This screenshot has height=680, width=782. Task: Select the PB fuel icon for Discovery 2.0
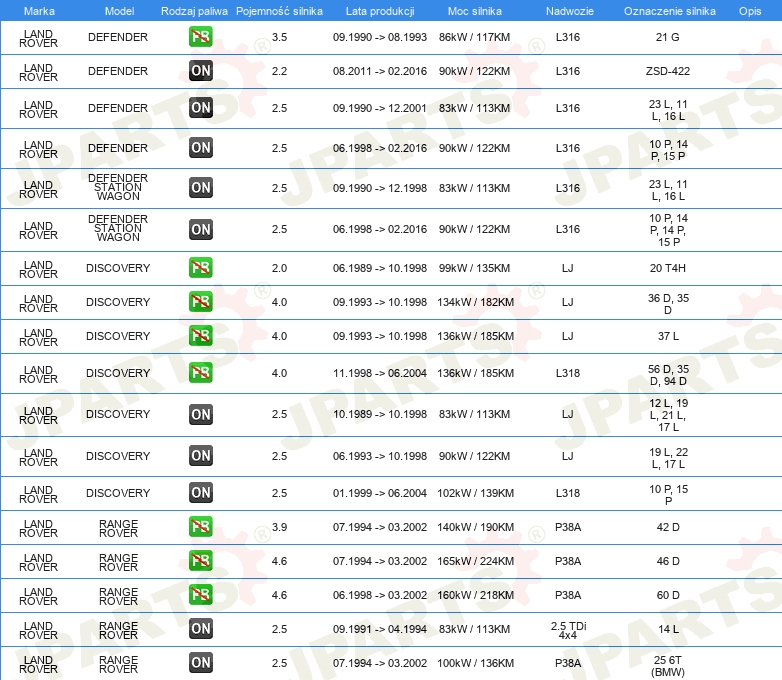coord(200,268)
